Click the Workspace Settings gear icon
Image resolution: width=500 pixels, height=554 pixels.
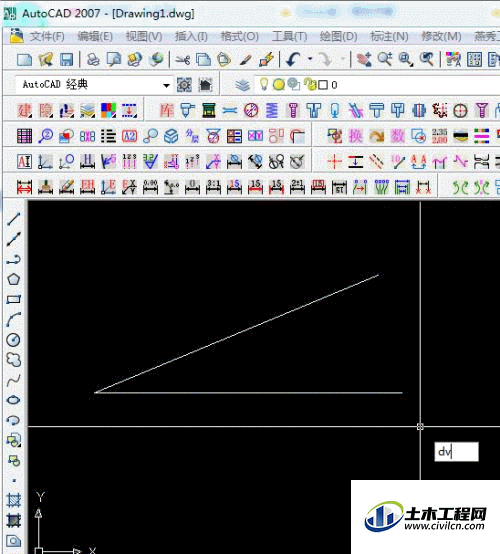184,85
